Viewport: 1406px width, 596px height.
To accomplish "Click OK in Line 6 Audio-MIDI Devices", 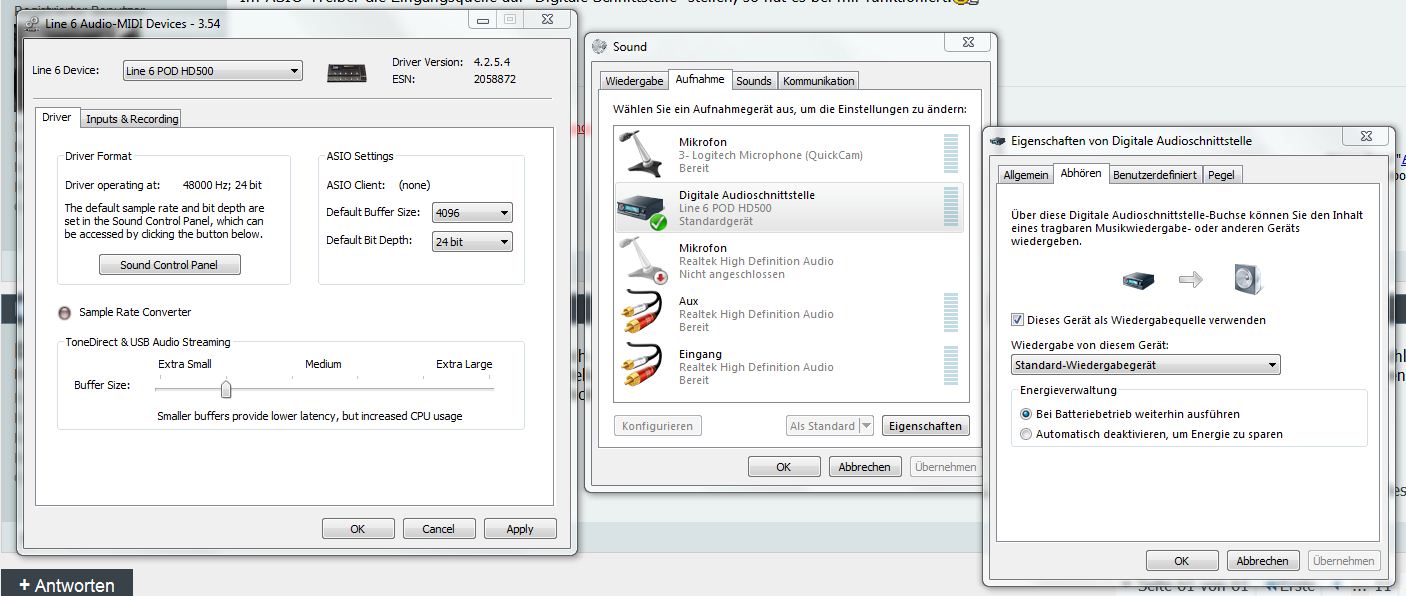I will tap(358, 529).
